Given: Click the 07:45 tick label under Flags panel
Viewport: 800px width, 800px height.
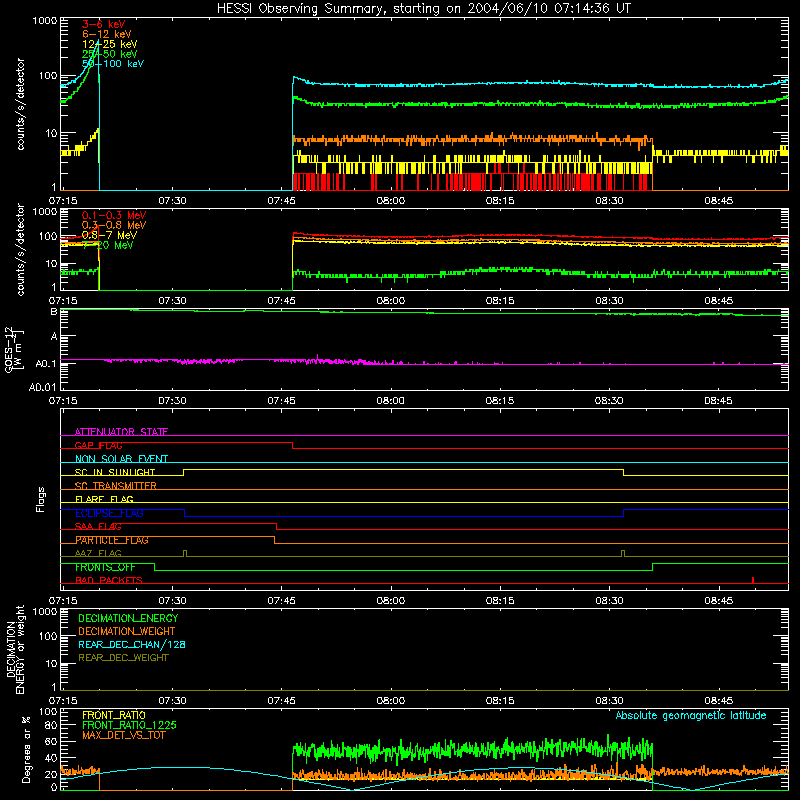Looking at the screenshot, I should coord(281,601).
